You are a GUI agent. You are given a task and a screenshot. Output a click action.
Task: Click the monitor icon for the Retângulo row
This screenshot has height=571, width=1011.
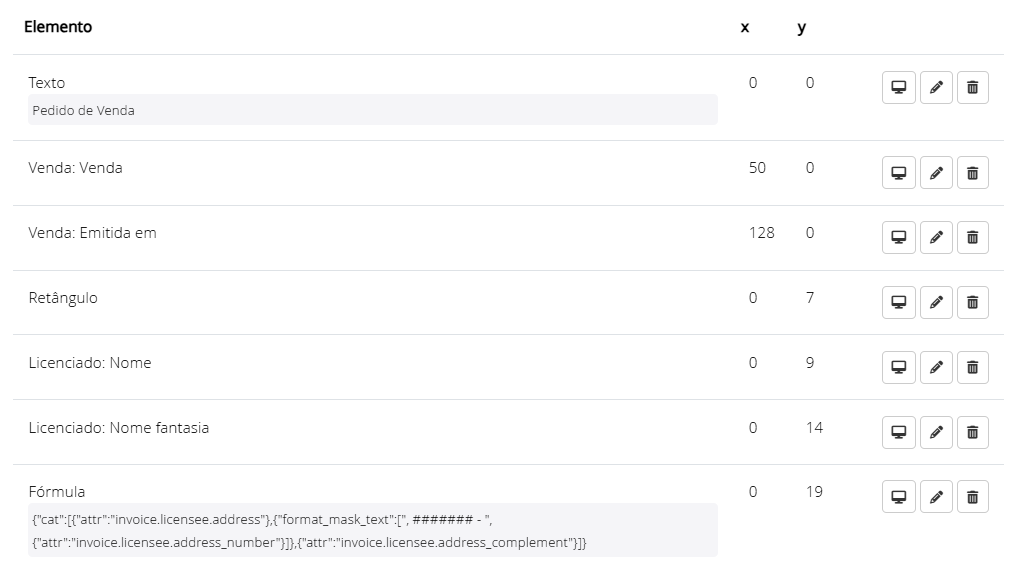click(x=898, y=302)
